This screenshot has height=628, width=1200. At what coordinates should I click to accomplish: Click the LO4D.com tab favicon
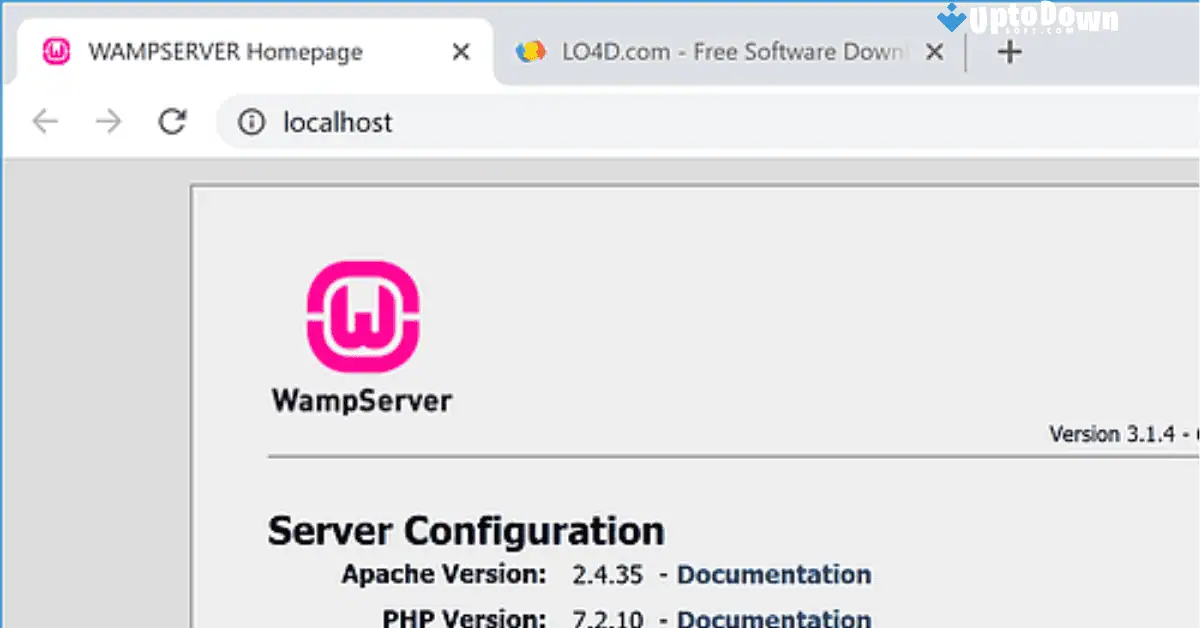[x=532, y=51]
